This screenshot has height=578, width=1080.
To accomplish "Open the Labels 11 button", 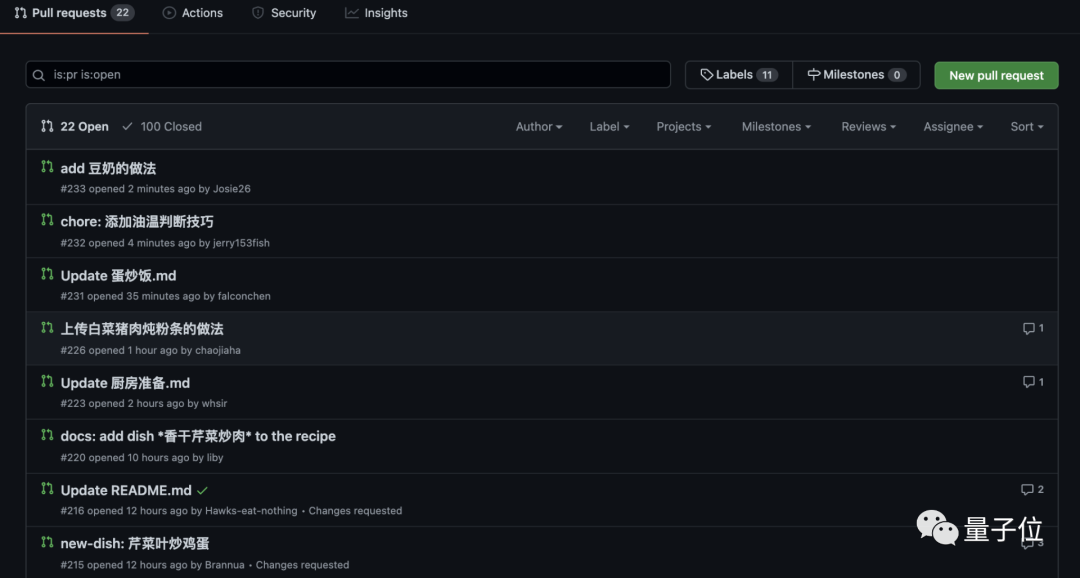I will click(x=739, y=75).
